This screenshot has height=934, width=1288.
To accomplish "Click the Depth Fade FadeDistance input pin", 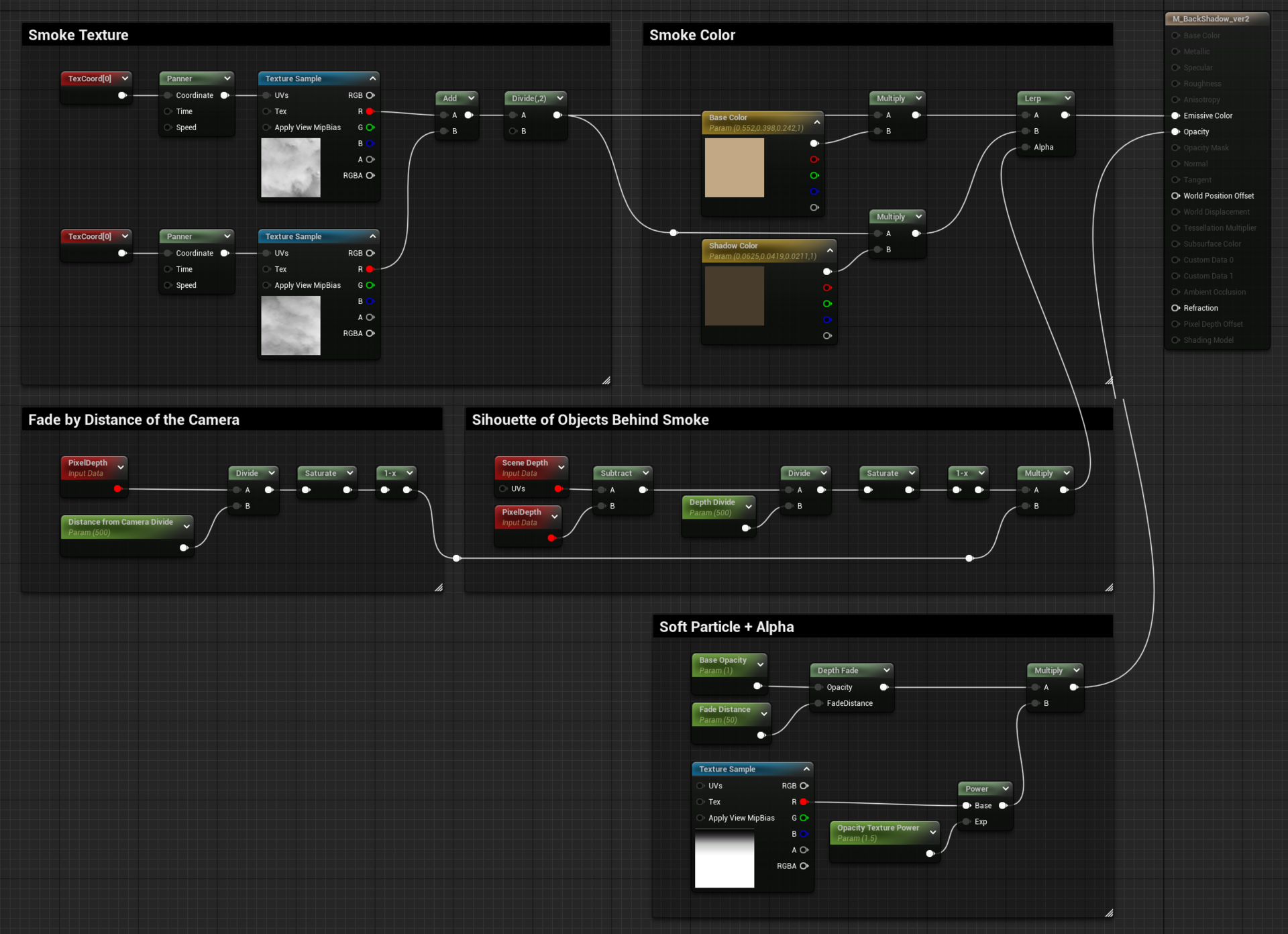I will pyautogui.click(x=818, y=703).
